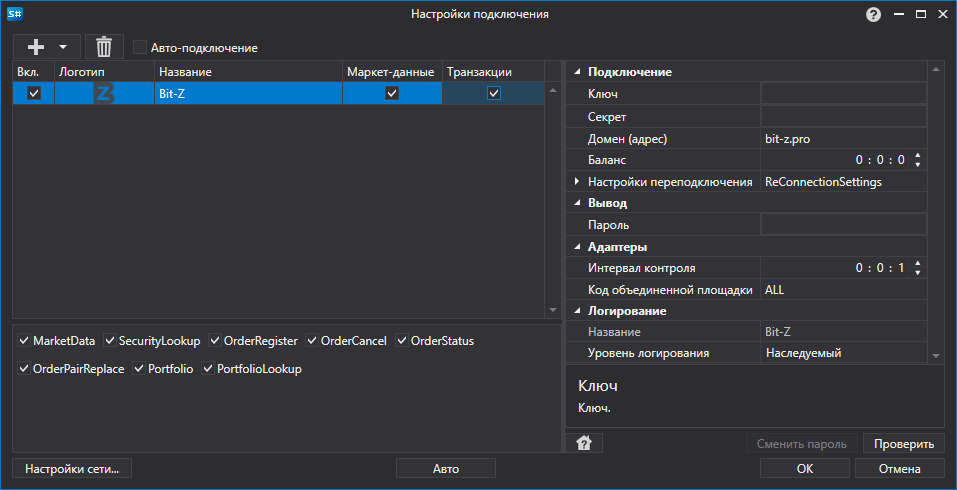Click property grid scroll up arrow
This screenshot has height=490, width=957.
click(936, 69)
